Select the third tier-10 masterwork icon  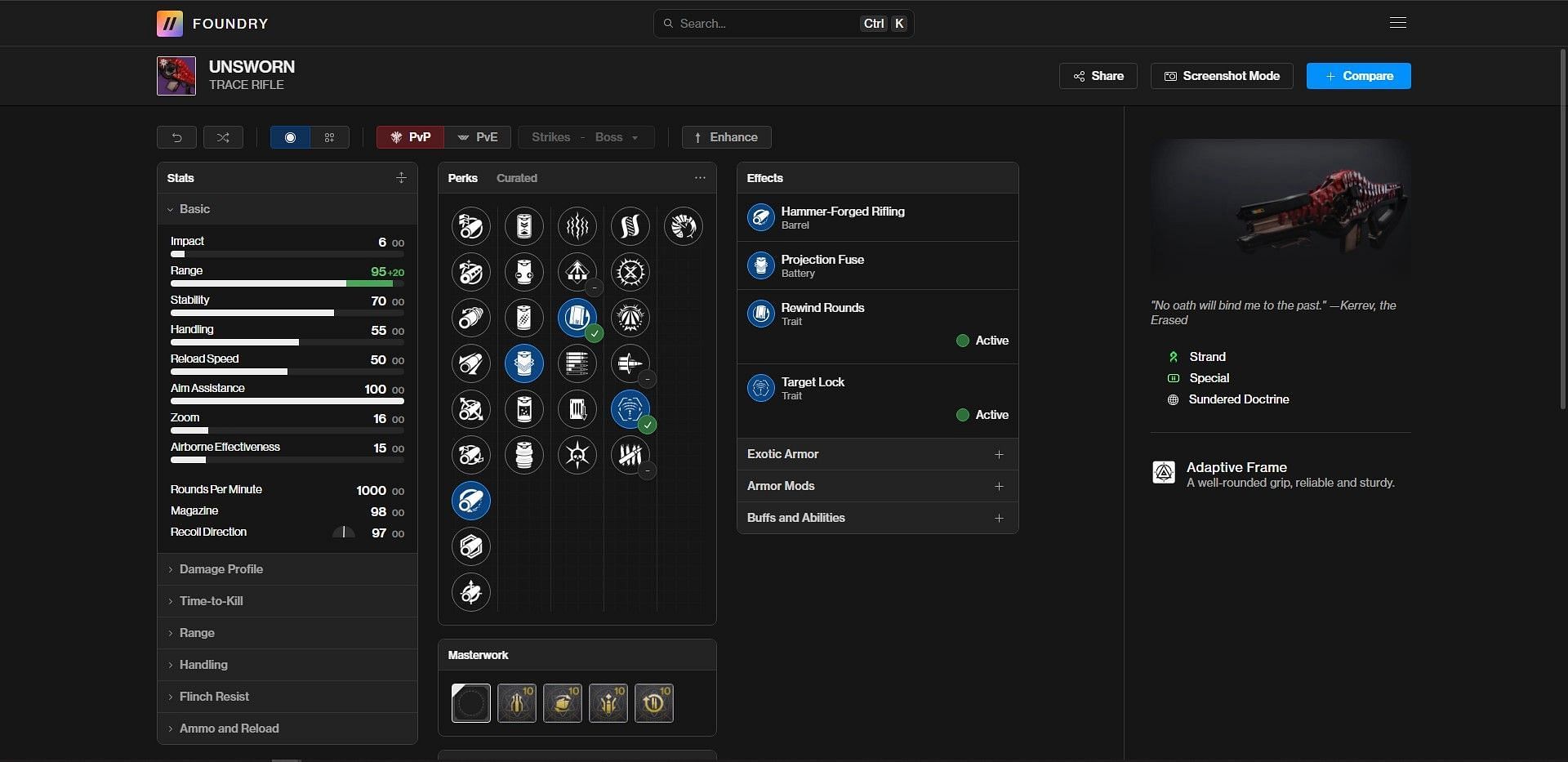pos(608,703)
